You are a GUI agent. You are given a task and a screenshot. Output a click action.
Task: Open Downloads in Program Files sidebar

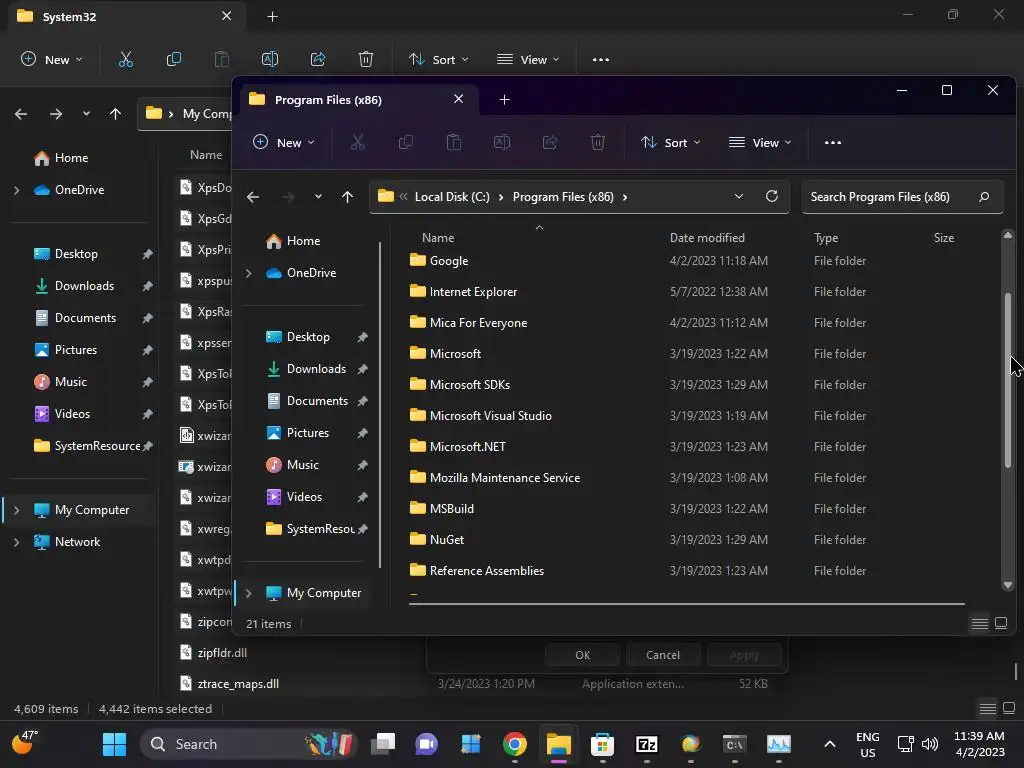click(x=316, y=369)
